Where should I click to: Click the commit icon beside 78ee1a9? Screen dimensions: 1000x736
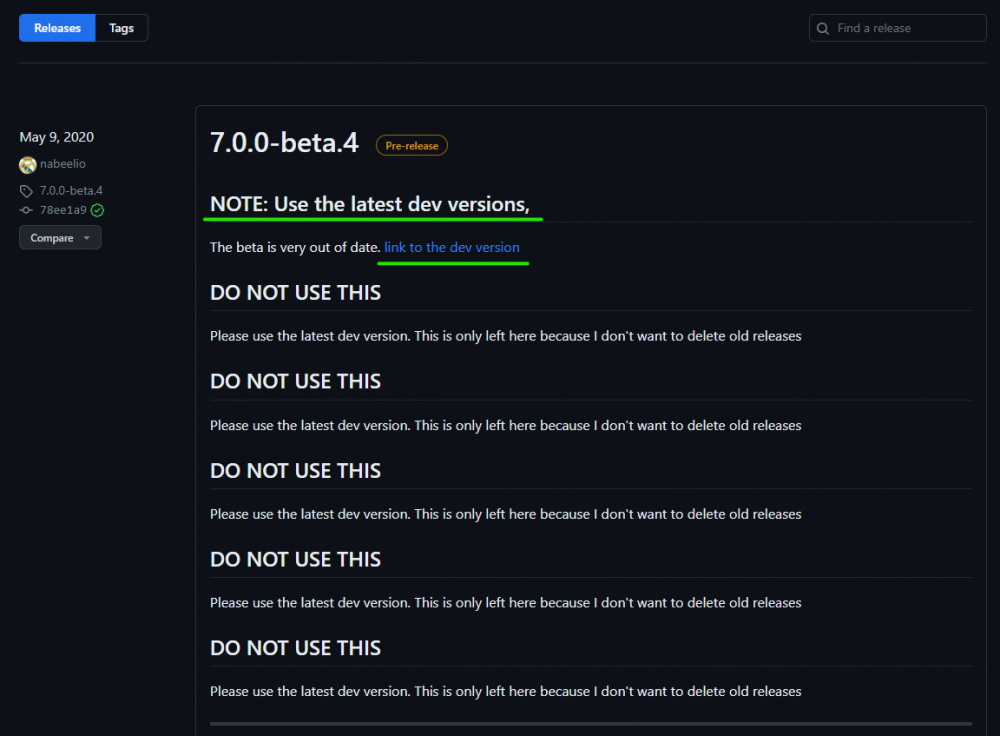27,210
